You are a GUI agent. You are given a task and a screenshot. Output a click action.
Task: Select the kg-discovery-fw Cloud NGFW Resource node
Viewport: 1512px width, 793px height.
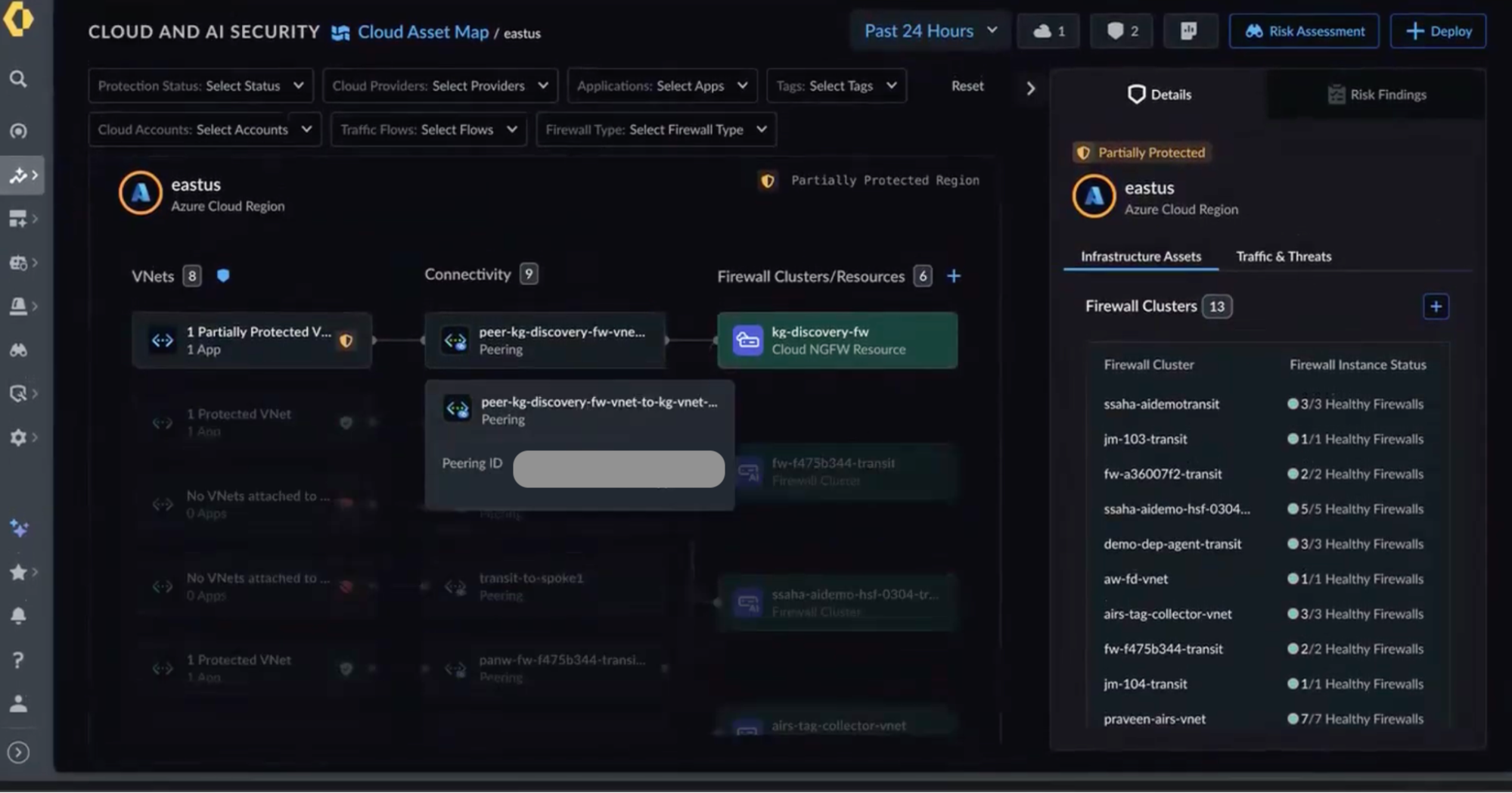[x=837, y=341]
